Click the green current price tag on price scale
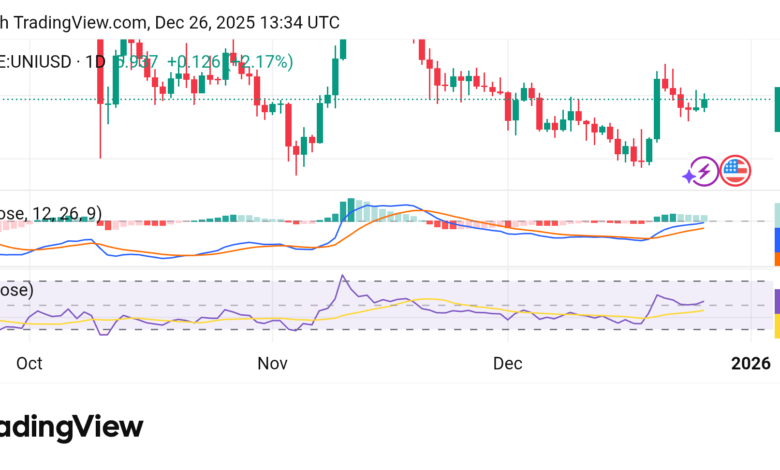 [x=776, y=110]
